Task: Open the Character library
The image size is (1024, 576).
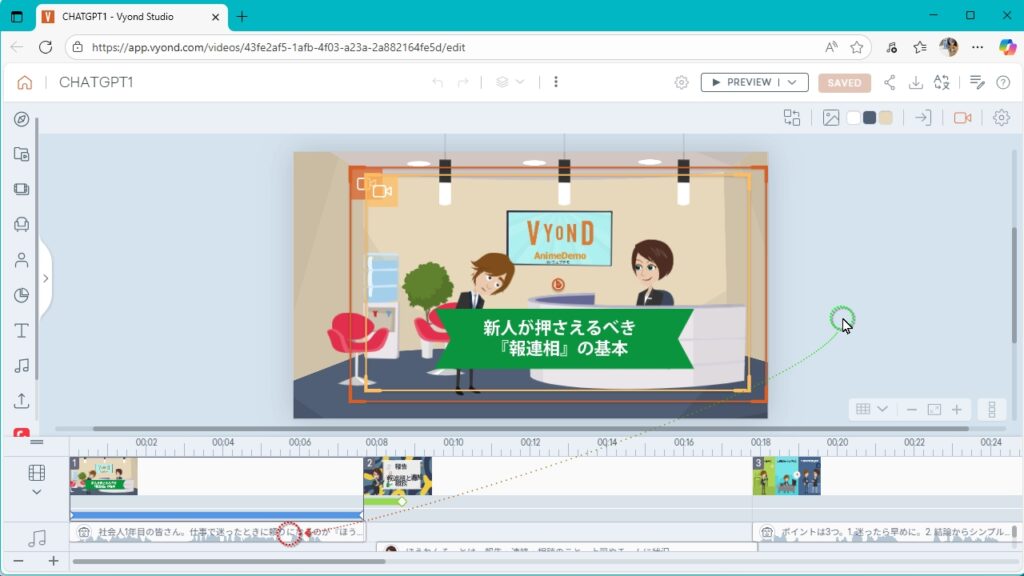Action: coord(22,260)
